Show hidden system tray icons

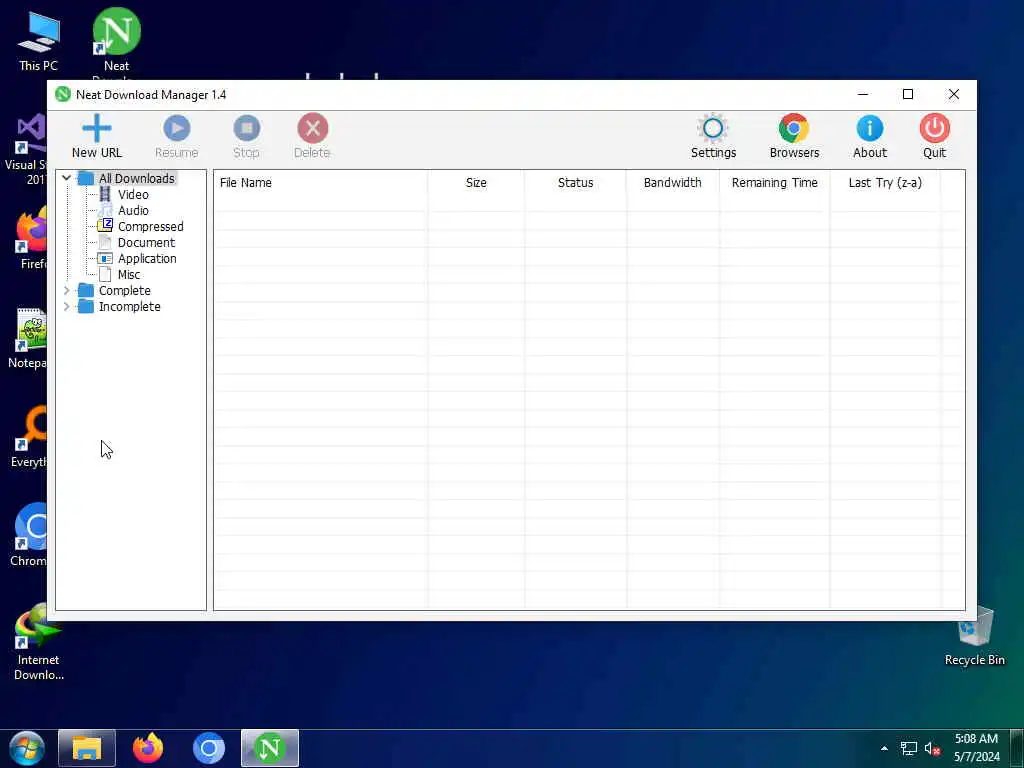(x=884, y=748)
